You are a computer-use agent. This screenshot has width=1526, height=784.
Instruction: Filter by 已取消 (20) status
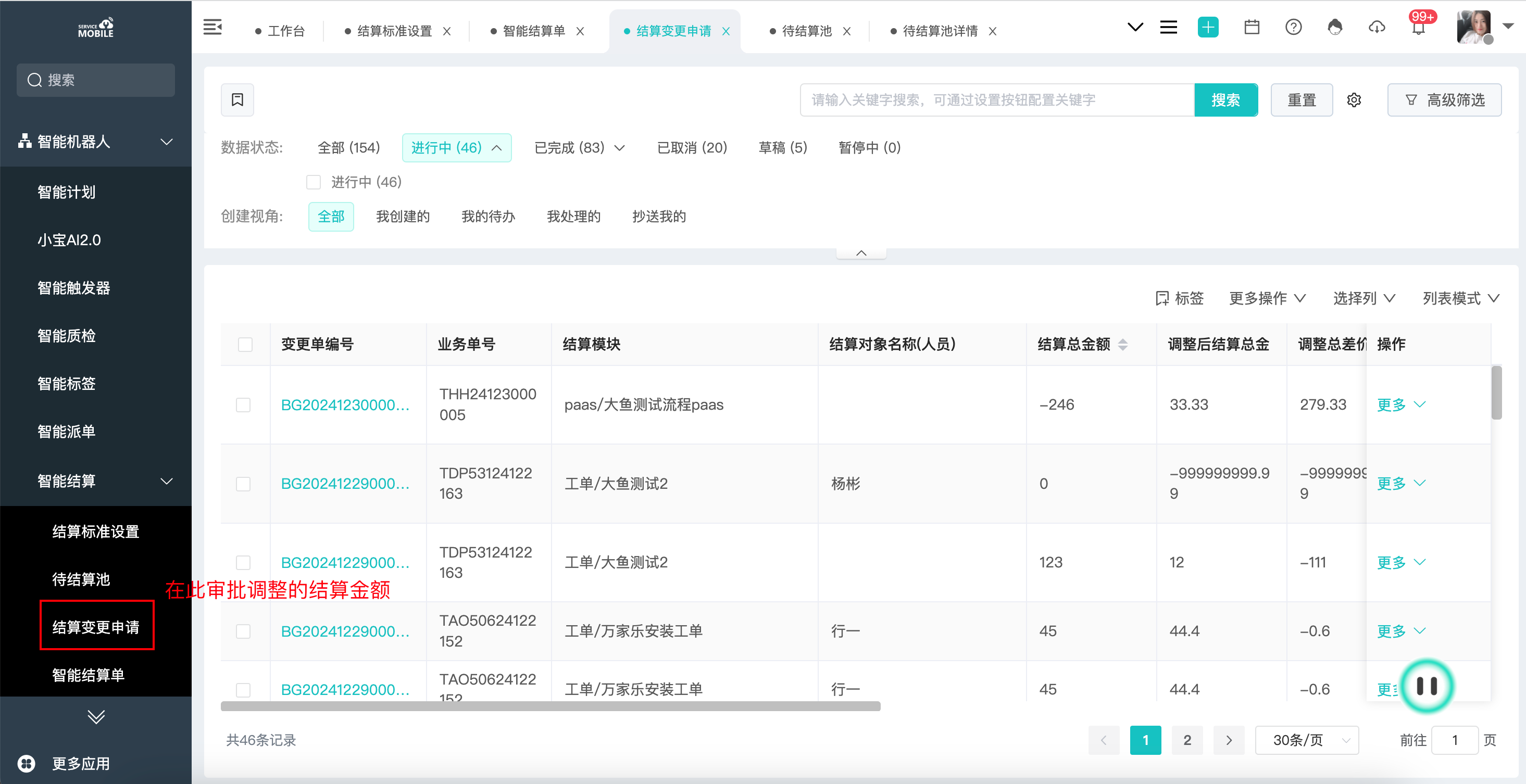[692, 148]
